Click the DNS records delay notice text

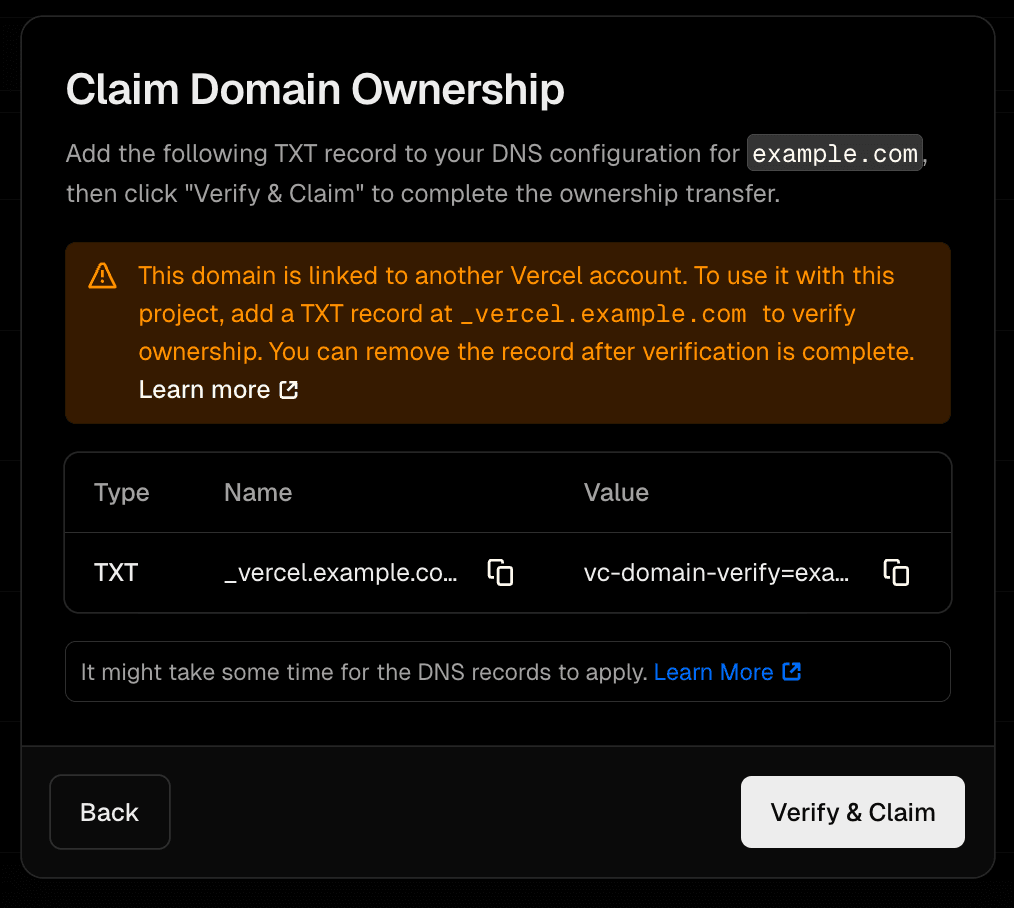(364, 672)
